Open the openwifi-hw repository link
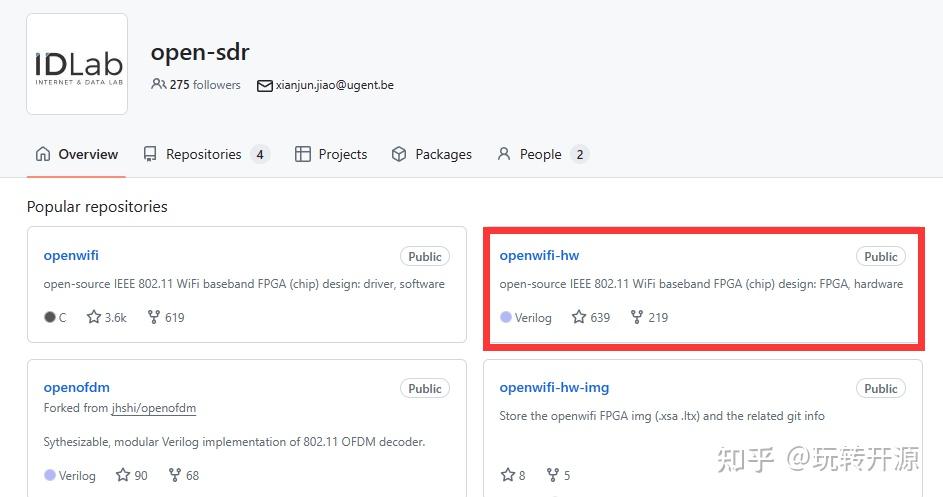 click(539, 255)
